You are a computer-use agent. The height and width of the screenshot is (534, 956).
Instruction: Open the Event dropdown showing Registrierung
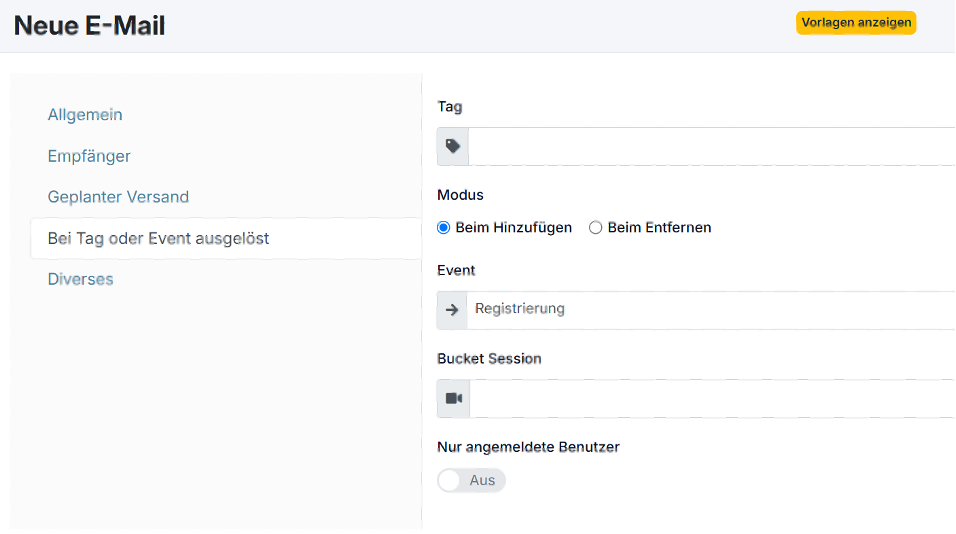point(710,310)
